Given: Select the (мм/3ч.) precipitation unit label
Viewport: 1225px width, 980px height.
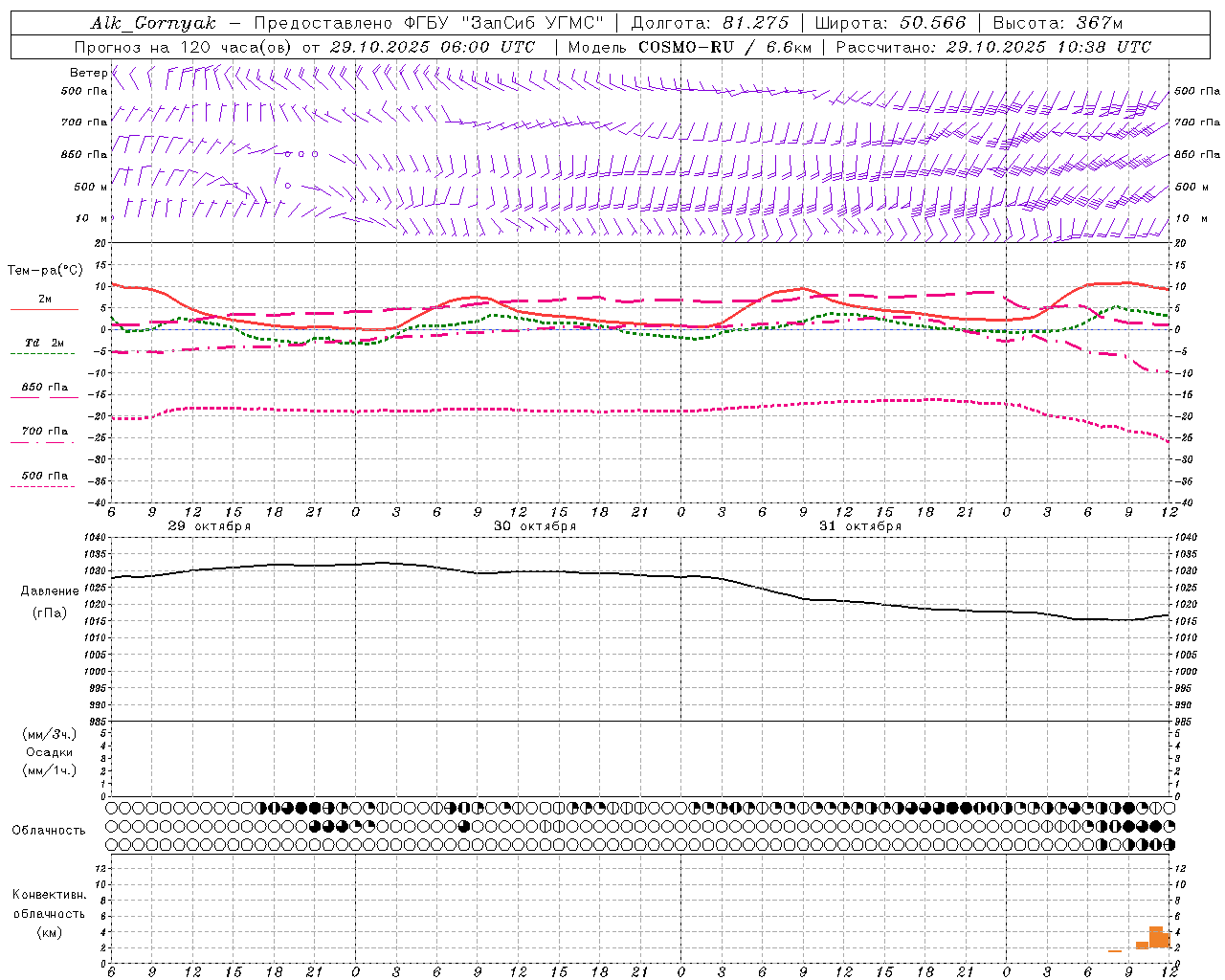Looking at the screenshot, I should (x=50, y=734).
